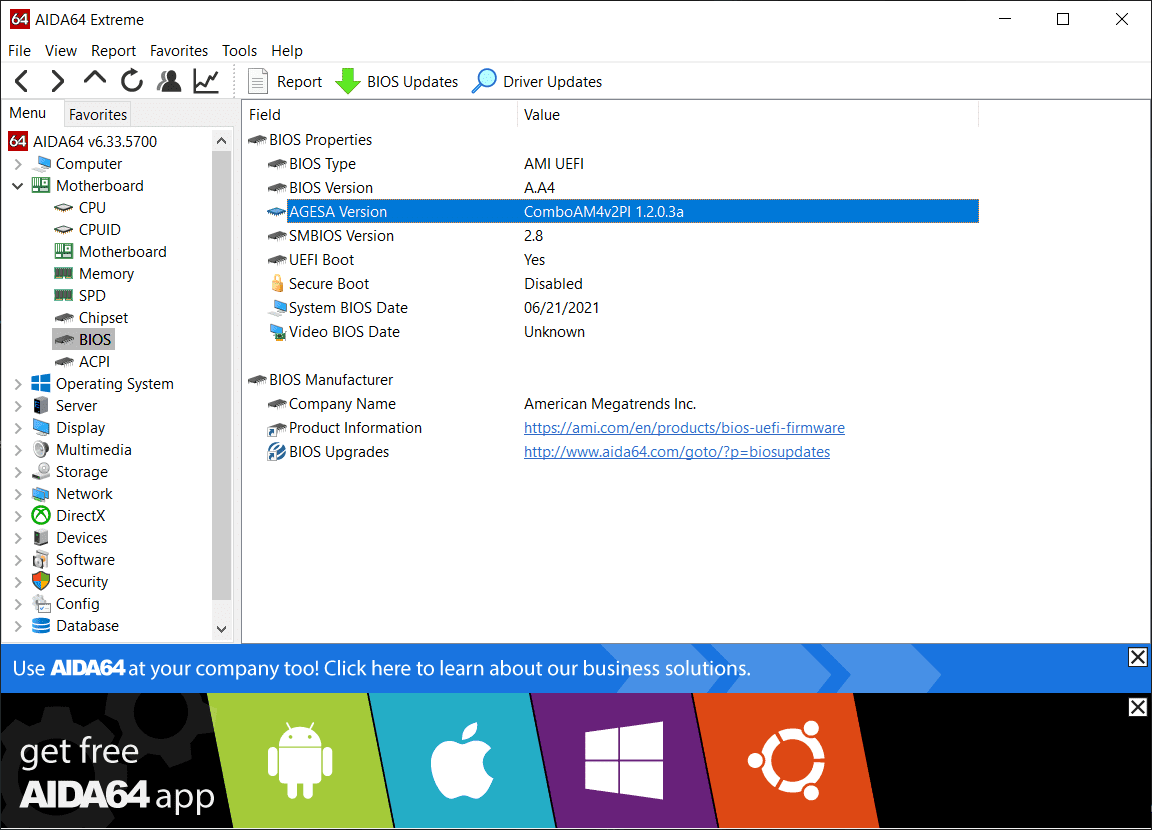Click the tree scrollbar down arrow
This screenshot has width=1152, height=830.
[x=221, y=629]
